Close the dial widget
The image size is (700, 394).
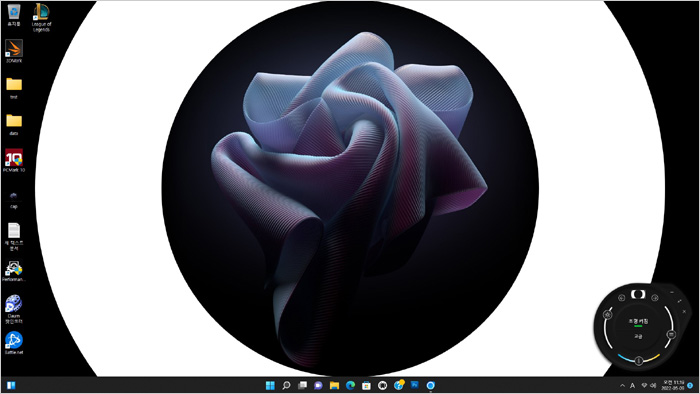pyautogui.click(x=684, y=311)
